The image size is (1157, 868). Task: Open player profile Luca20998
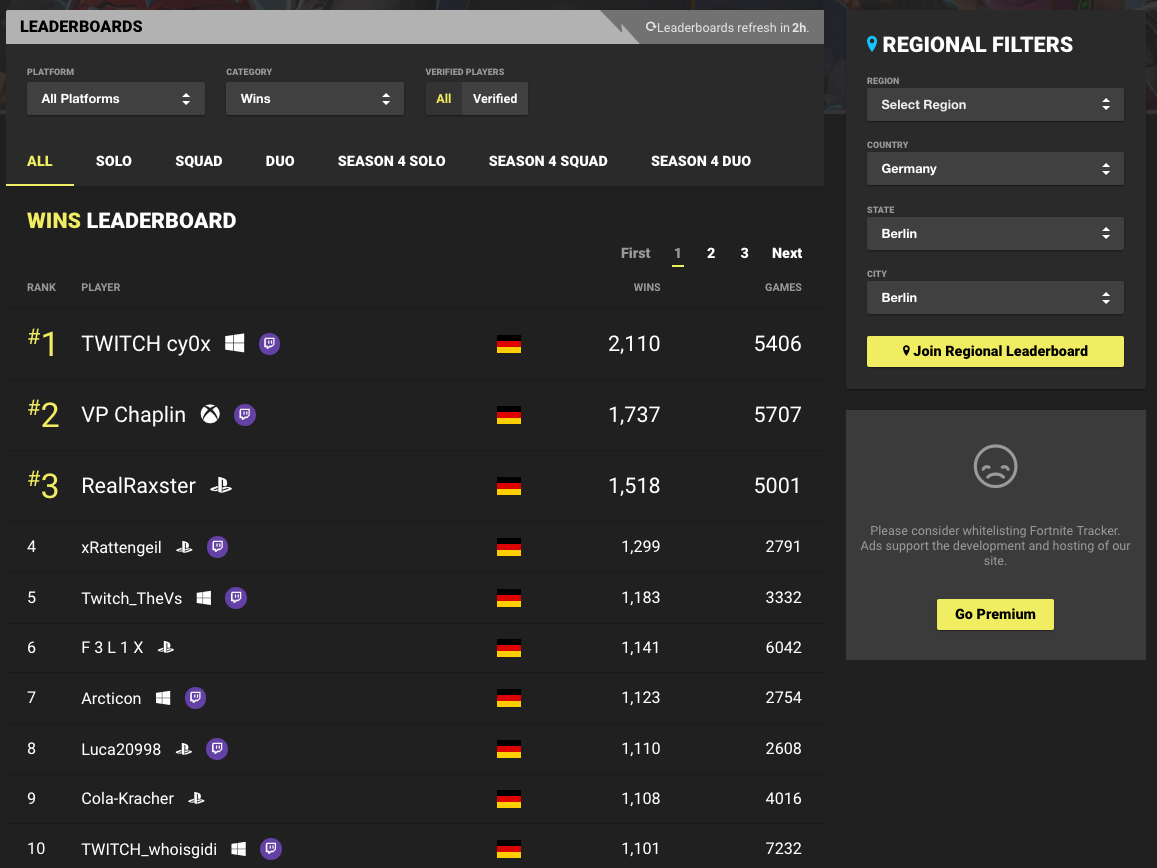121,749
